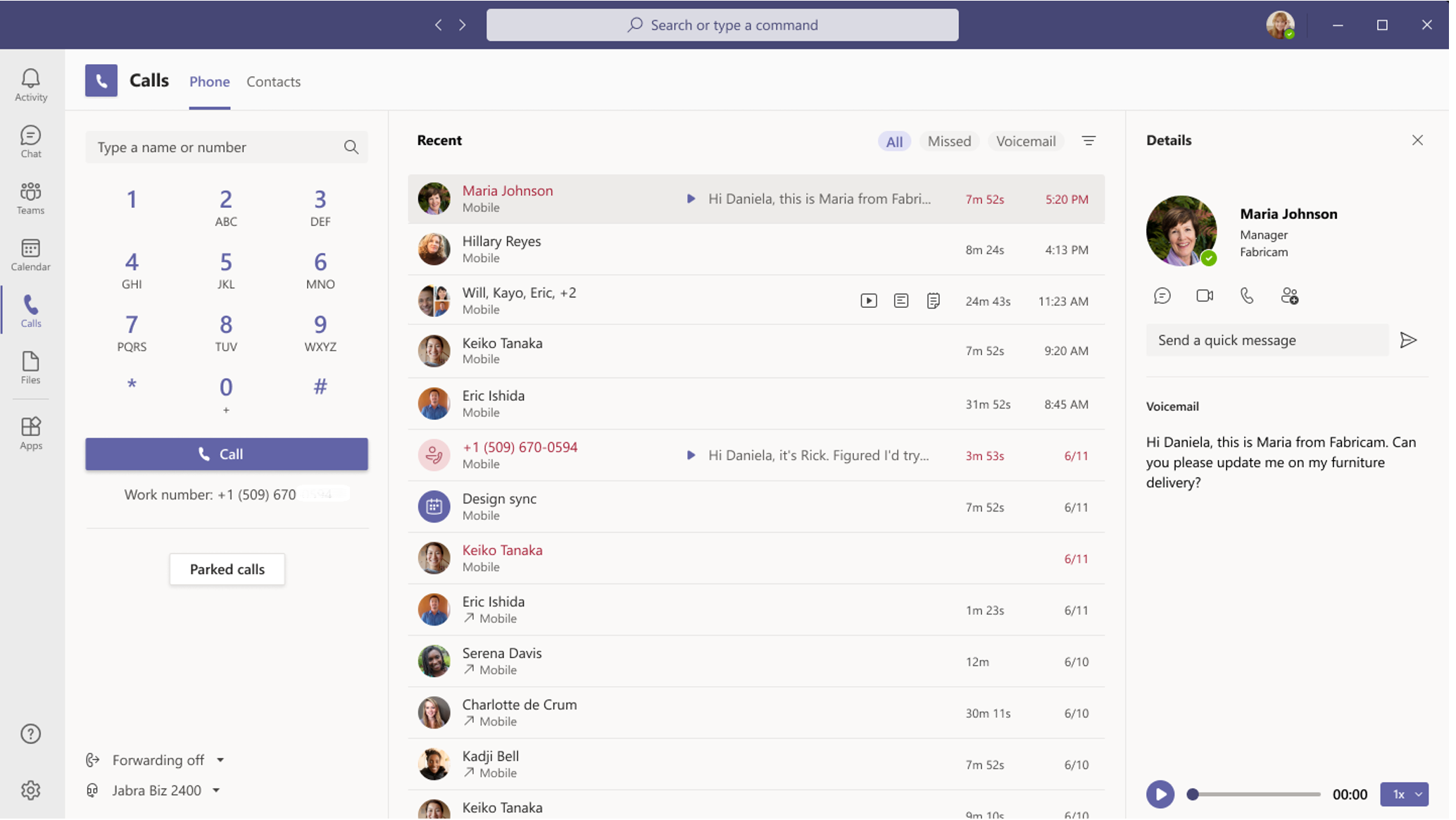
Task: Switch to the Contacts tab
Action: click(x=273, y=80)
